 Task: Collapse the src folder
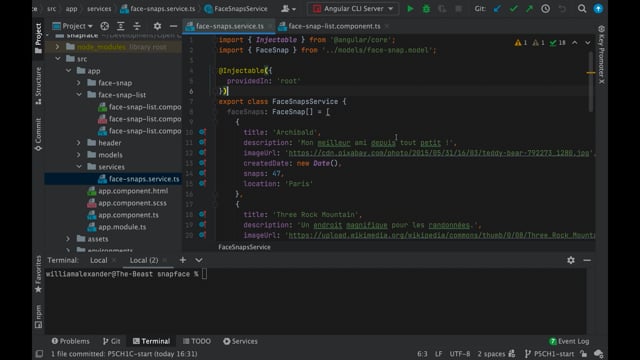coord(58,59)
